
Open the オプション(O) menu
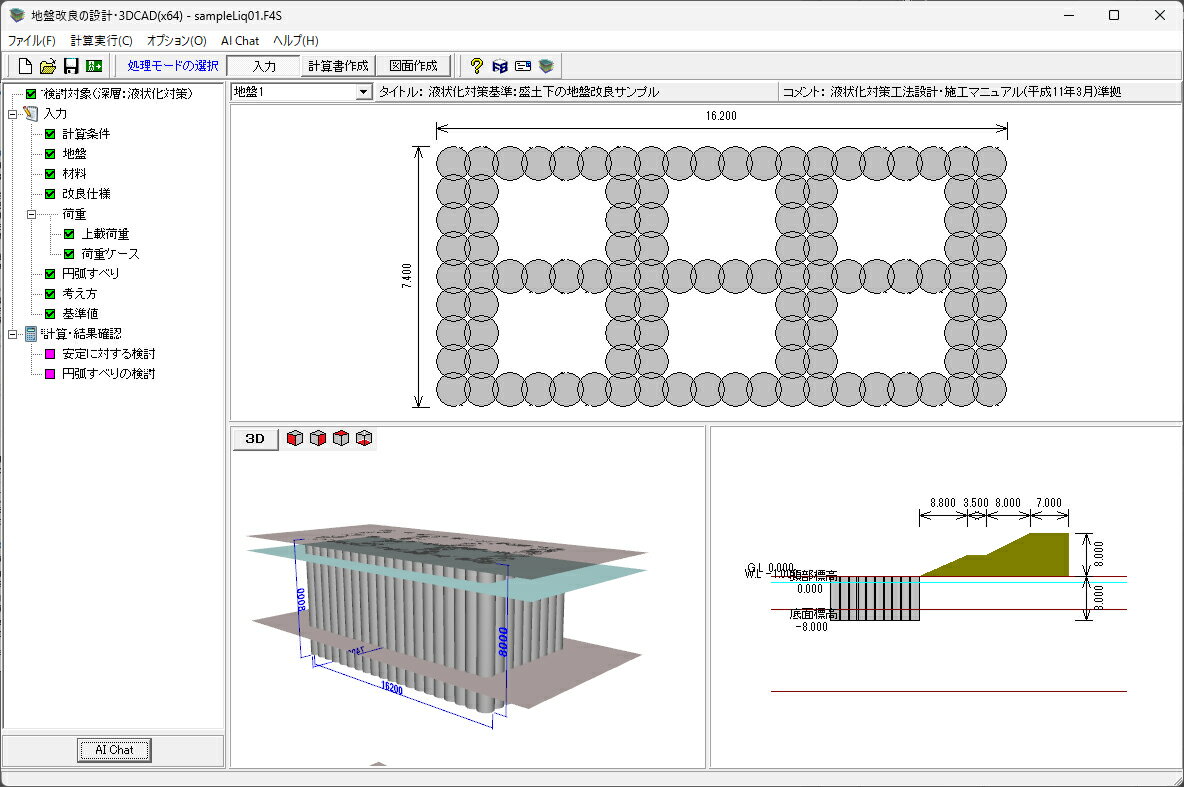click(x=176, y=41)
